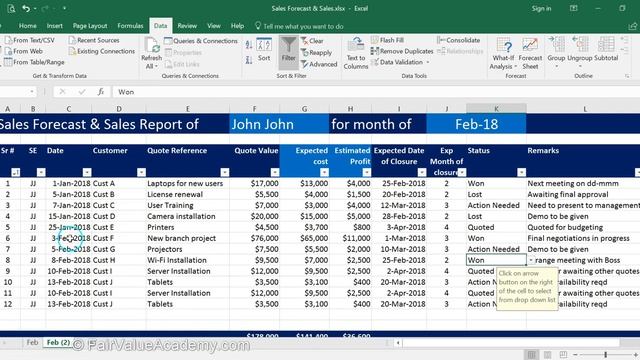
Task: Click the Ungroup outline button
Action: click(580, 52)
